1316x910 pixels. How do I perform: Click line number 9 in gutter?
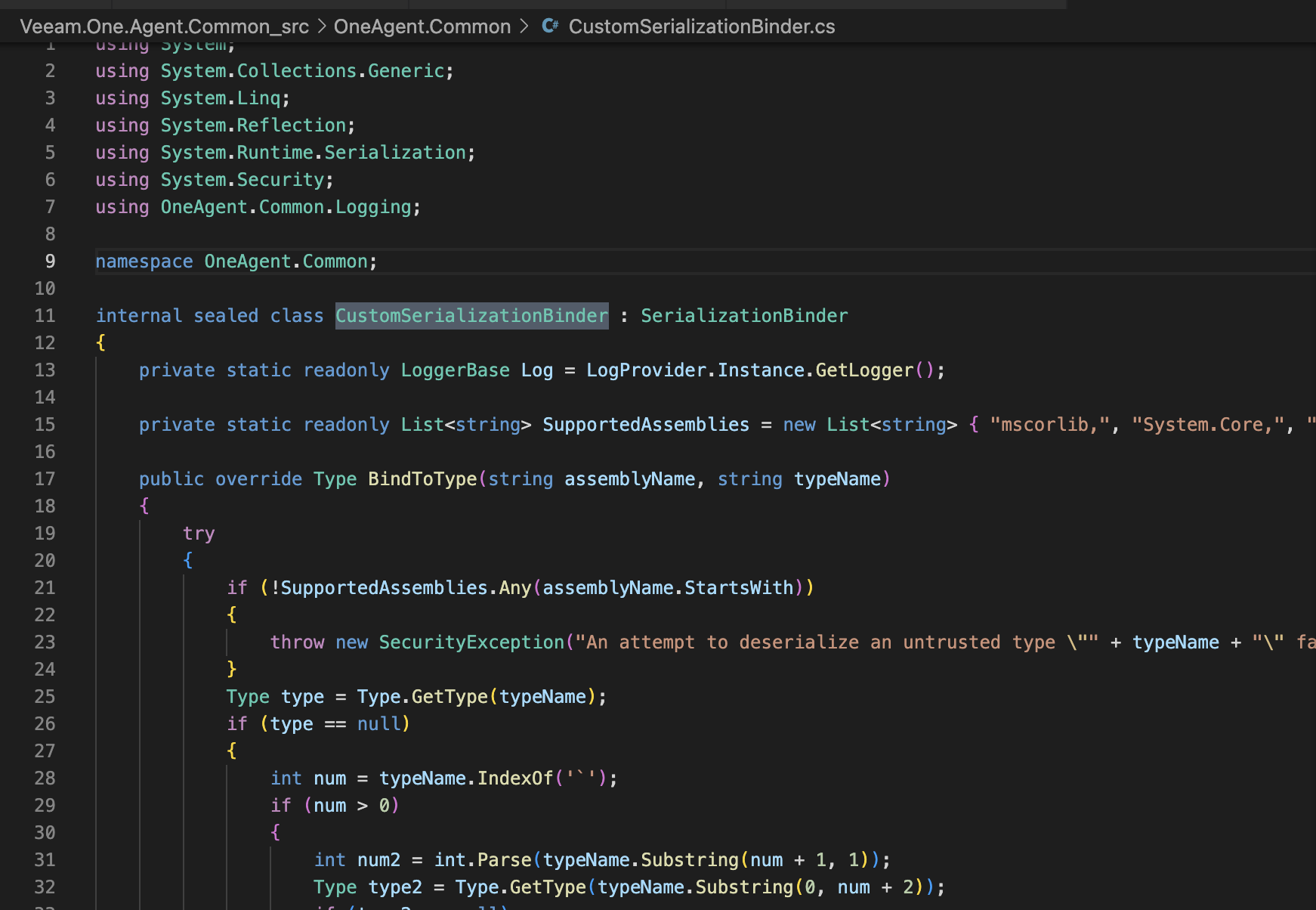click(x=50, y=262)
